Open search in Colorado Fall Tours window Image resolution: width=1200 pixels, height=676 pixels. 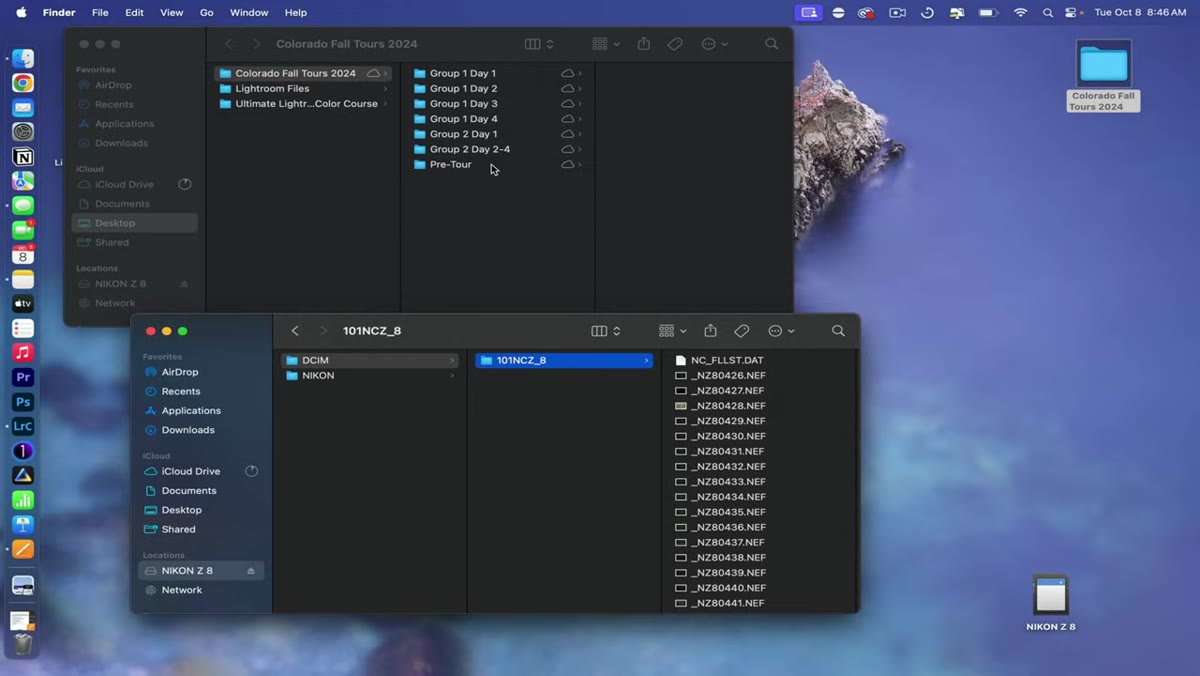tap(772, 44)
